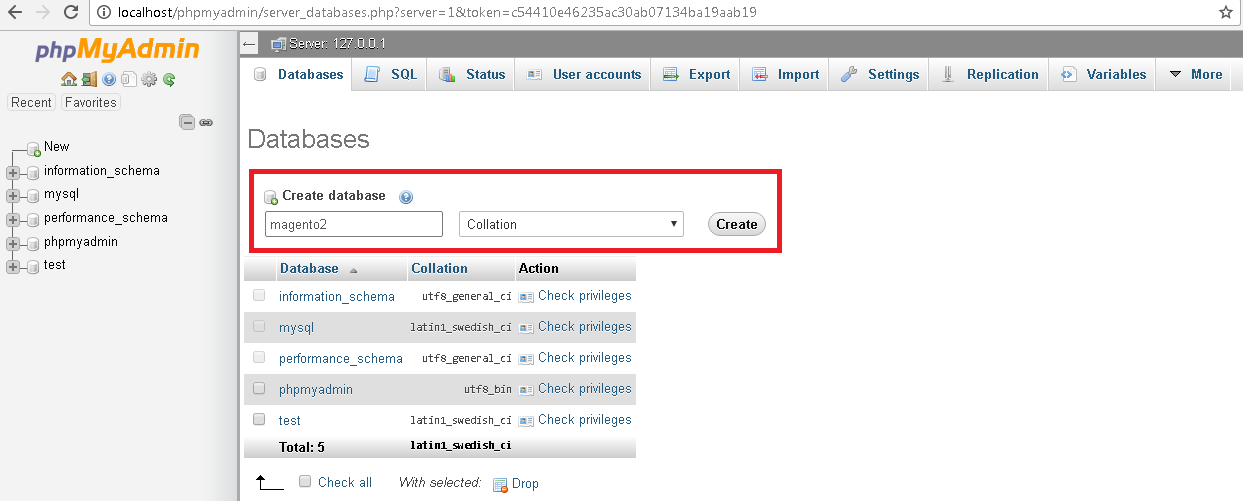Tick the phpmyadmin row checkbox
Viewport: 1243px width, 501px height.
click(259, 388)
